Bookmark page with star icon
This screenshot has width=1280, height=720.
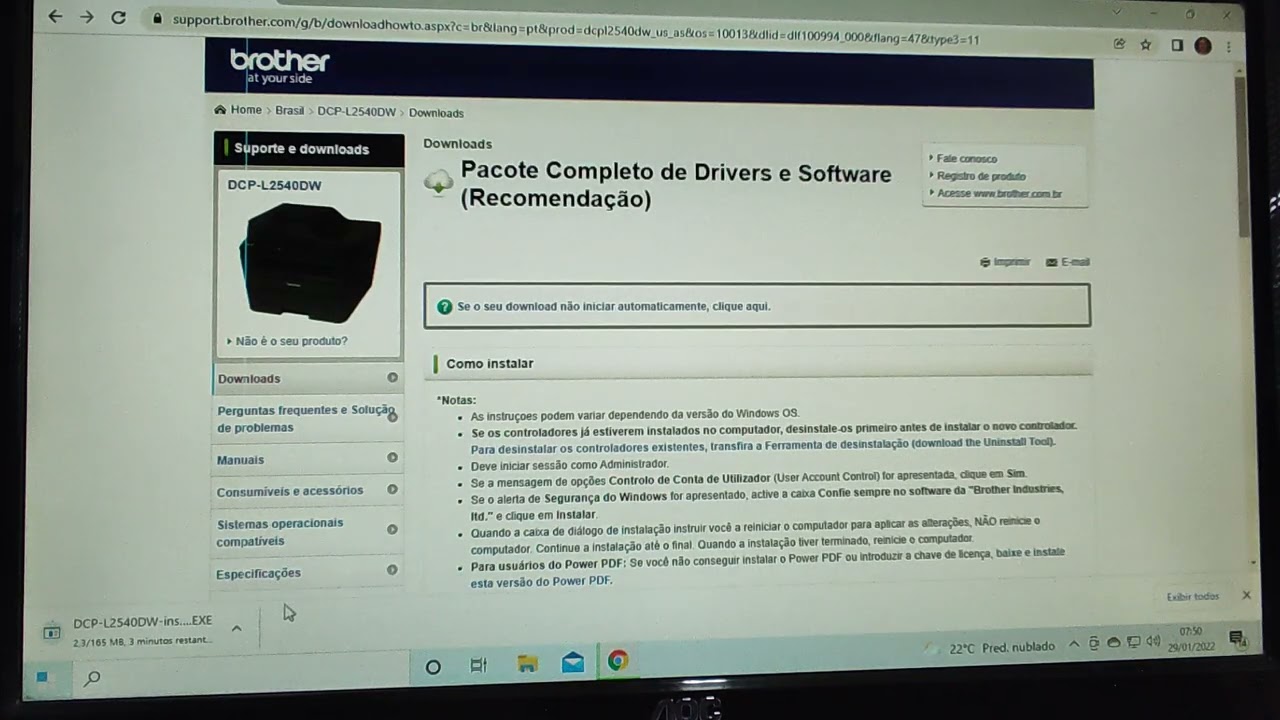point(1146,45)
